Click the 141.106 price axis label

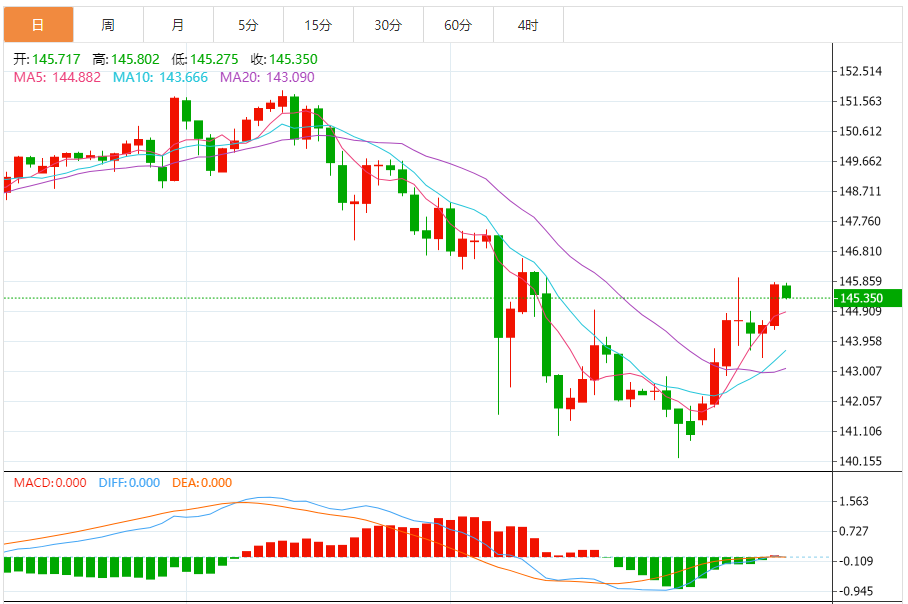861,431
